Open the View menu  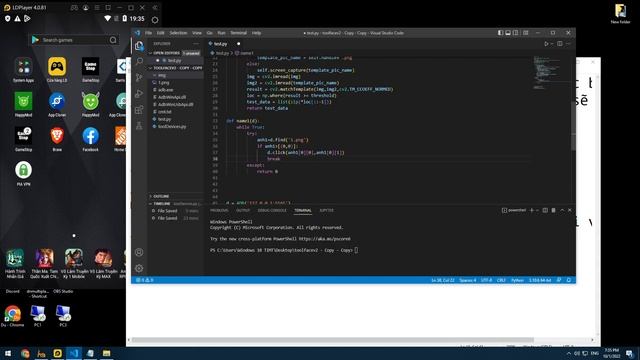click(x=197, y=33)
